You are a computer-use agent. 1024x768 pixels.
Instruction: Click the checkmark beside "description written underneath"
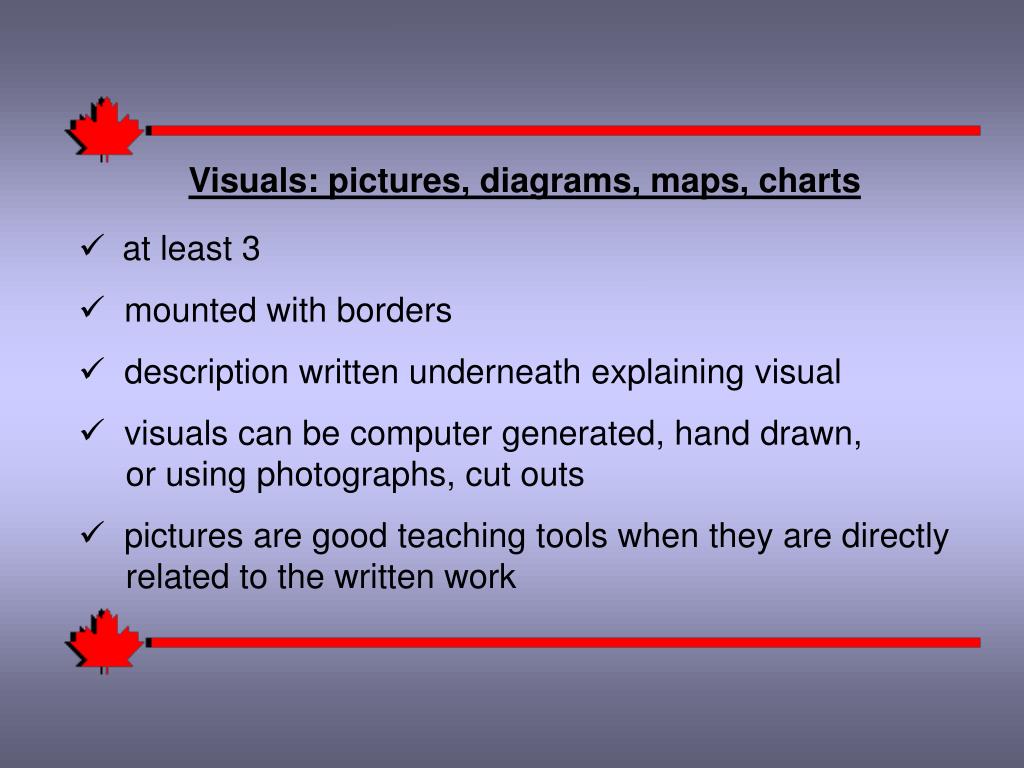coord(92,368)
